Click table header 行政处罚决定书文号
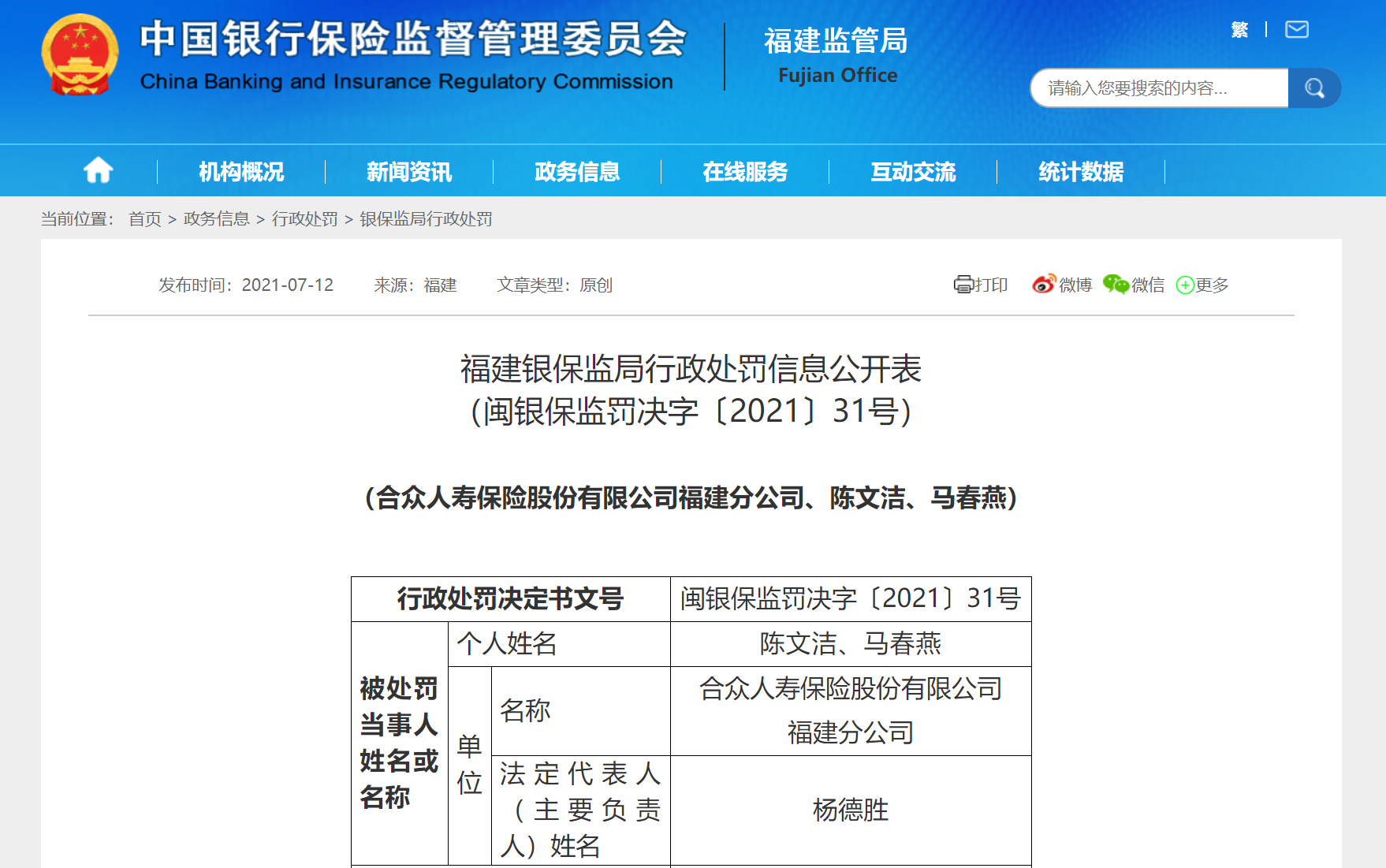The image size is (1386, 868). coord(510,599)
